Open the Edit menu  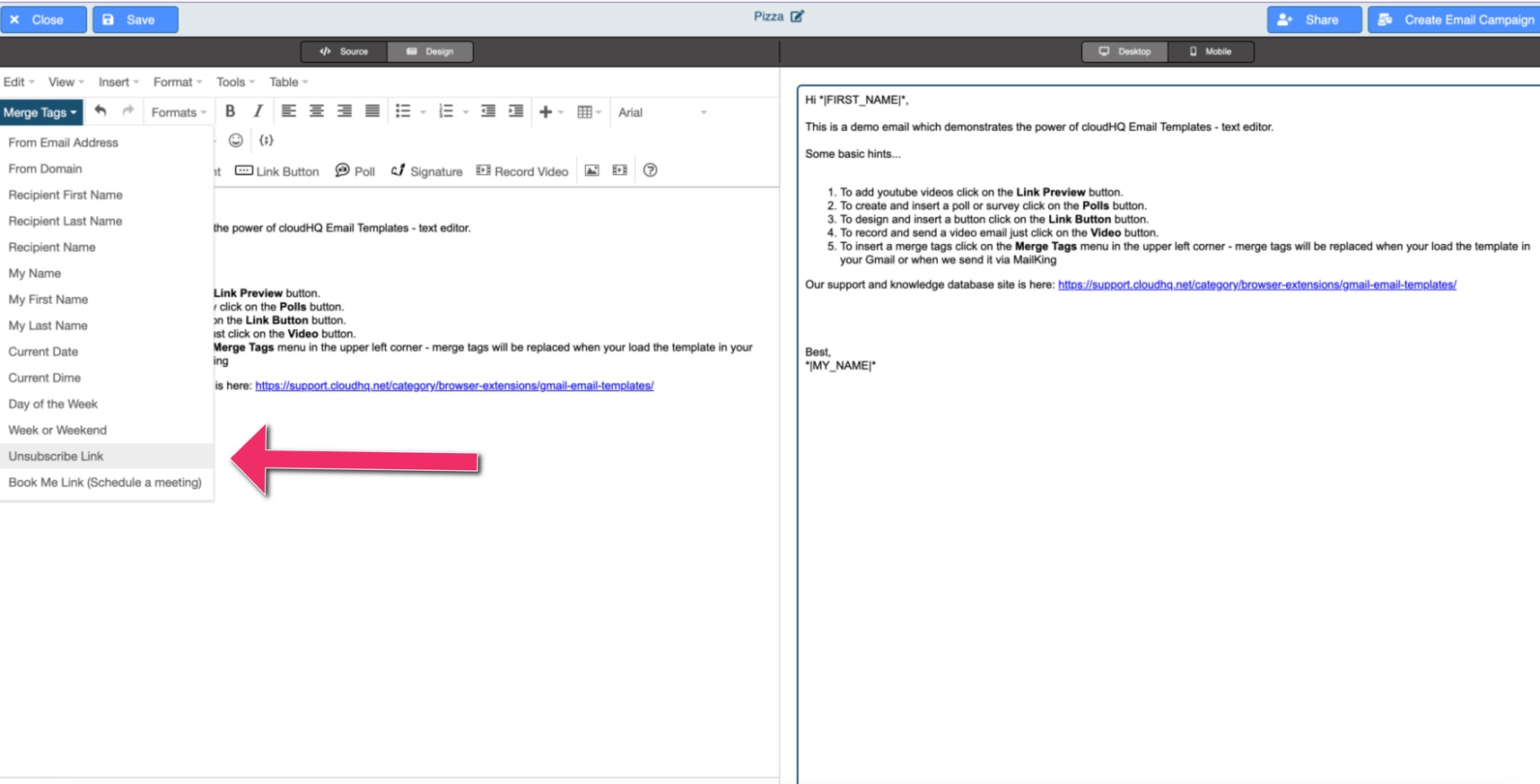pyautogui.click(x=19, y=82)
